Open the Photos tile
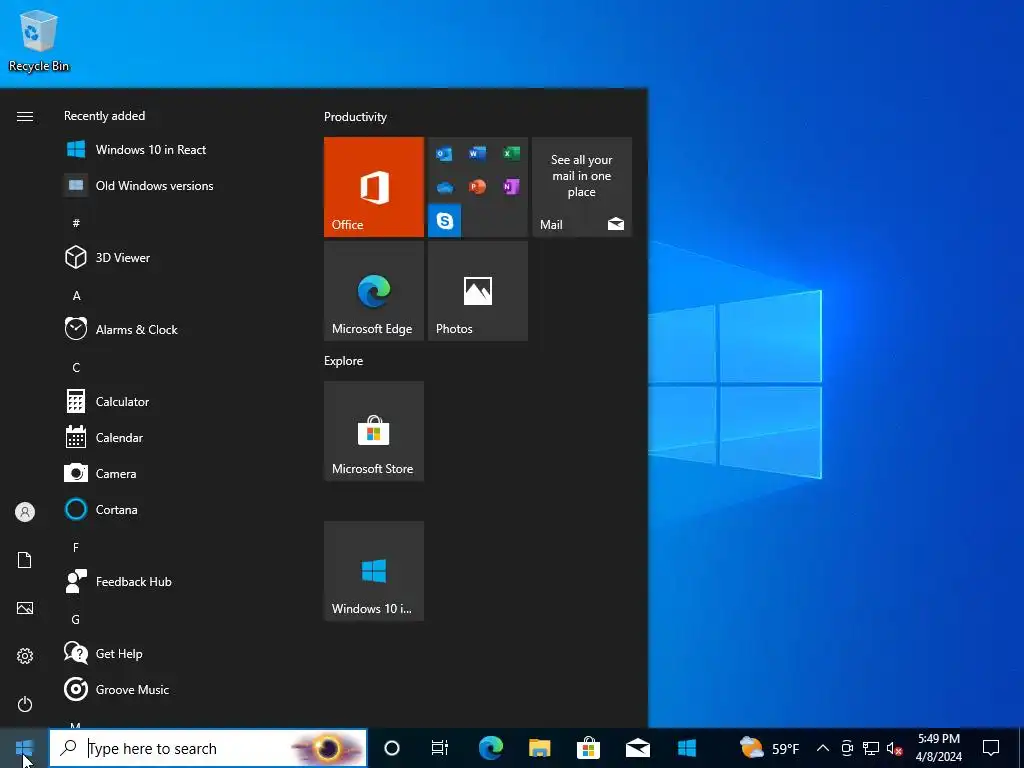1024x768 pixels. tap(478, 291)
